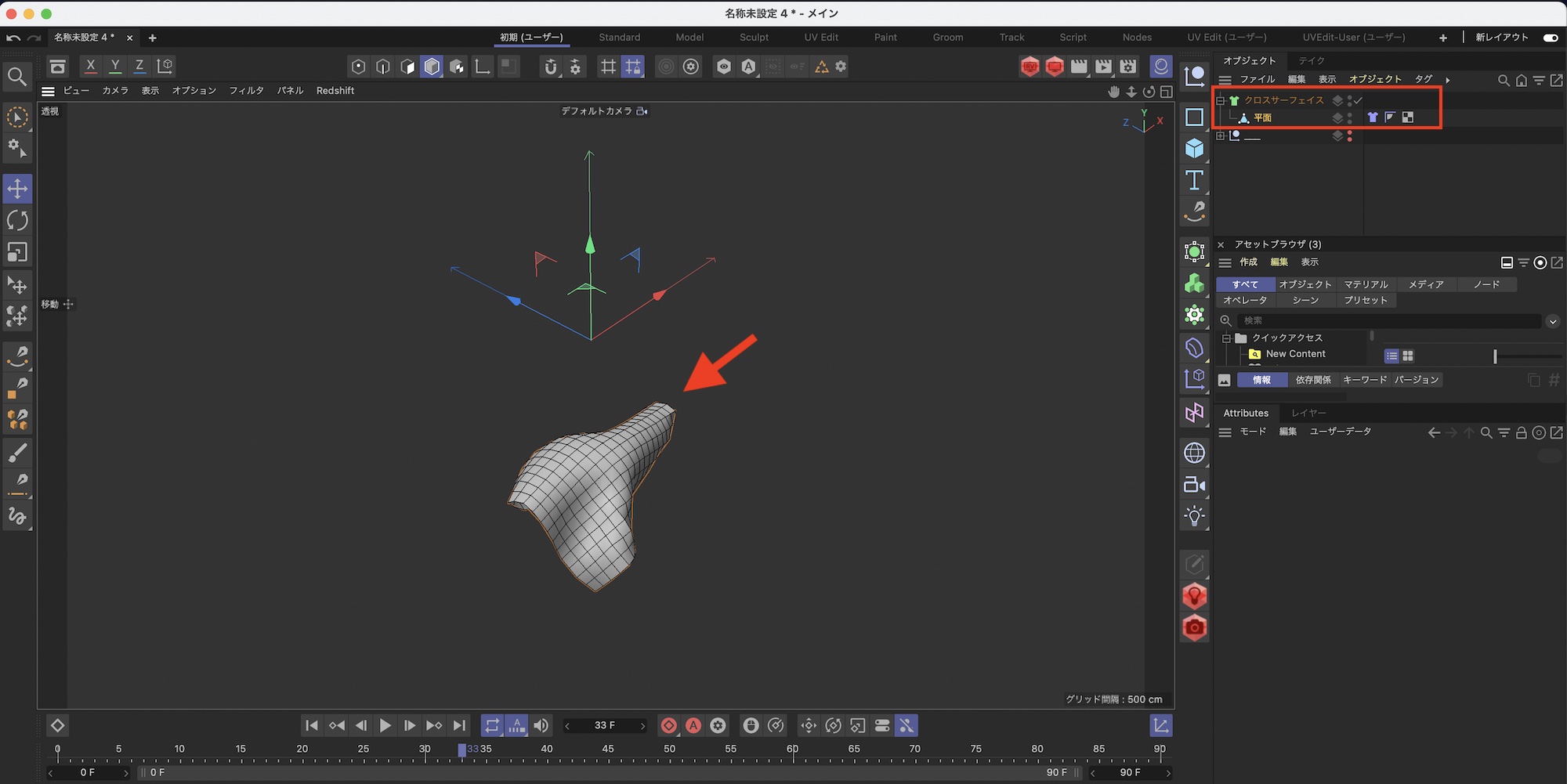Adjust the asset thumbnail size slider
The height and width of the screenshot is (784, 1567).
coord(1495,356)
